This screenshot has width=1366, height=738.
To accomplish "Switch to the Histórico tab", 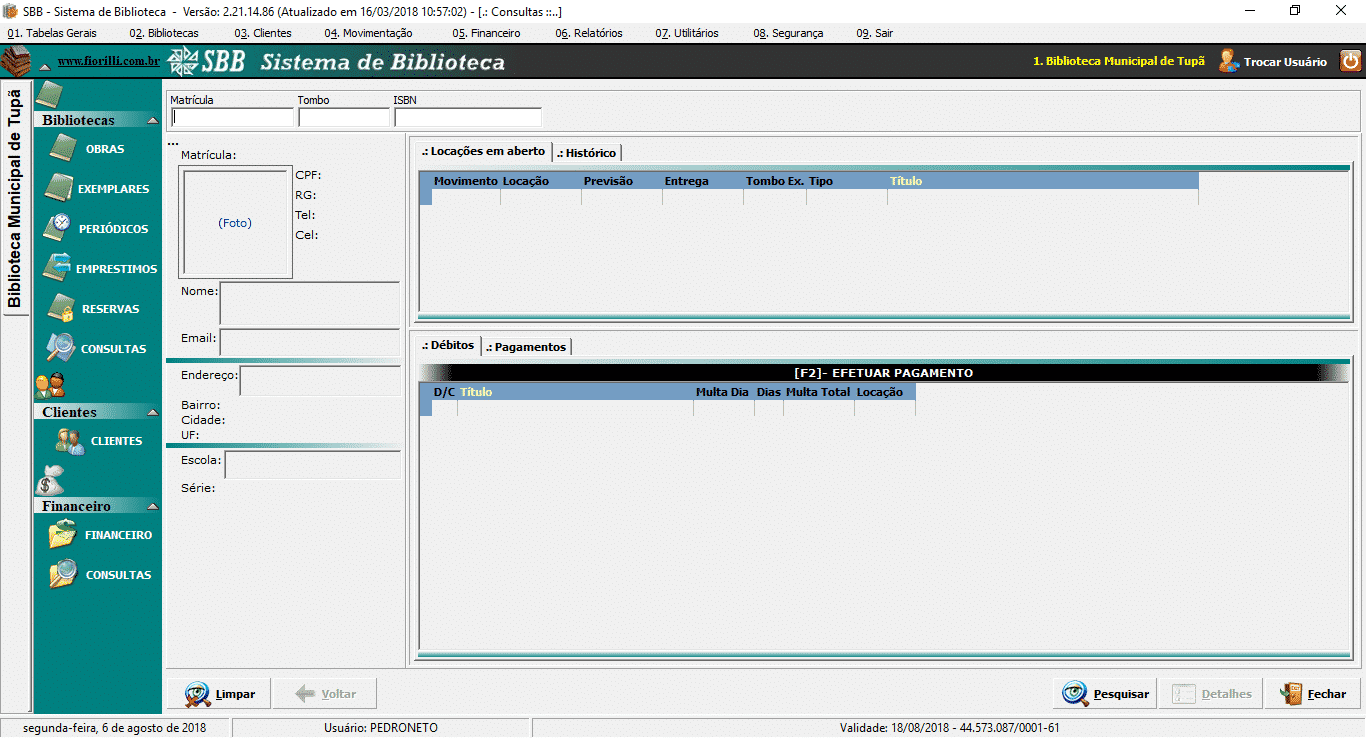I will point(589,153).
